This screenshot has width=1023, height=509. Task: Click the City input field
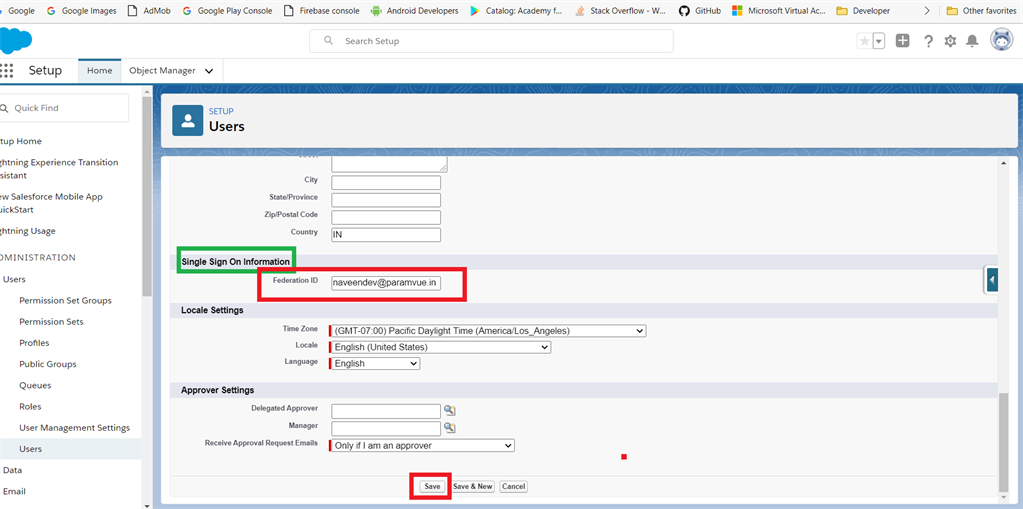[386, 183]
